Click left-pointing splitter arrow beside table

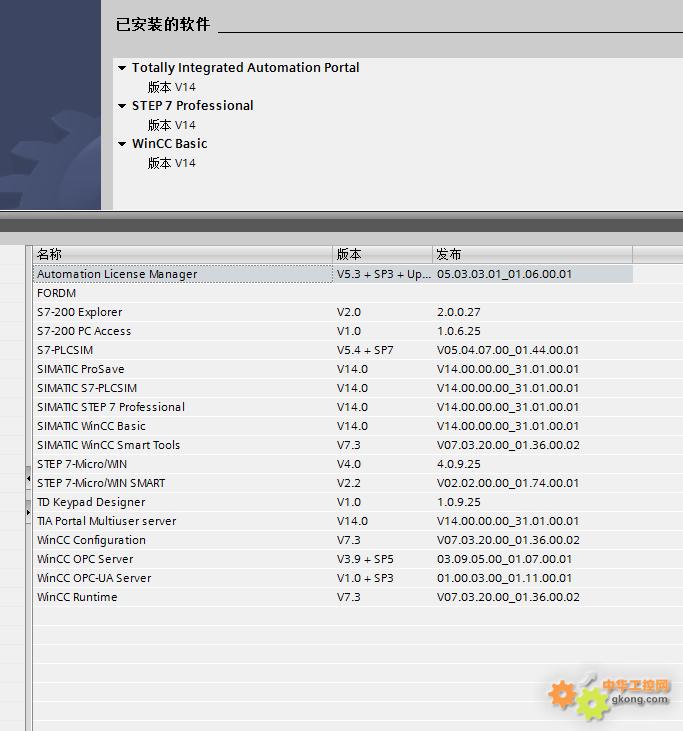point(28,478)
